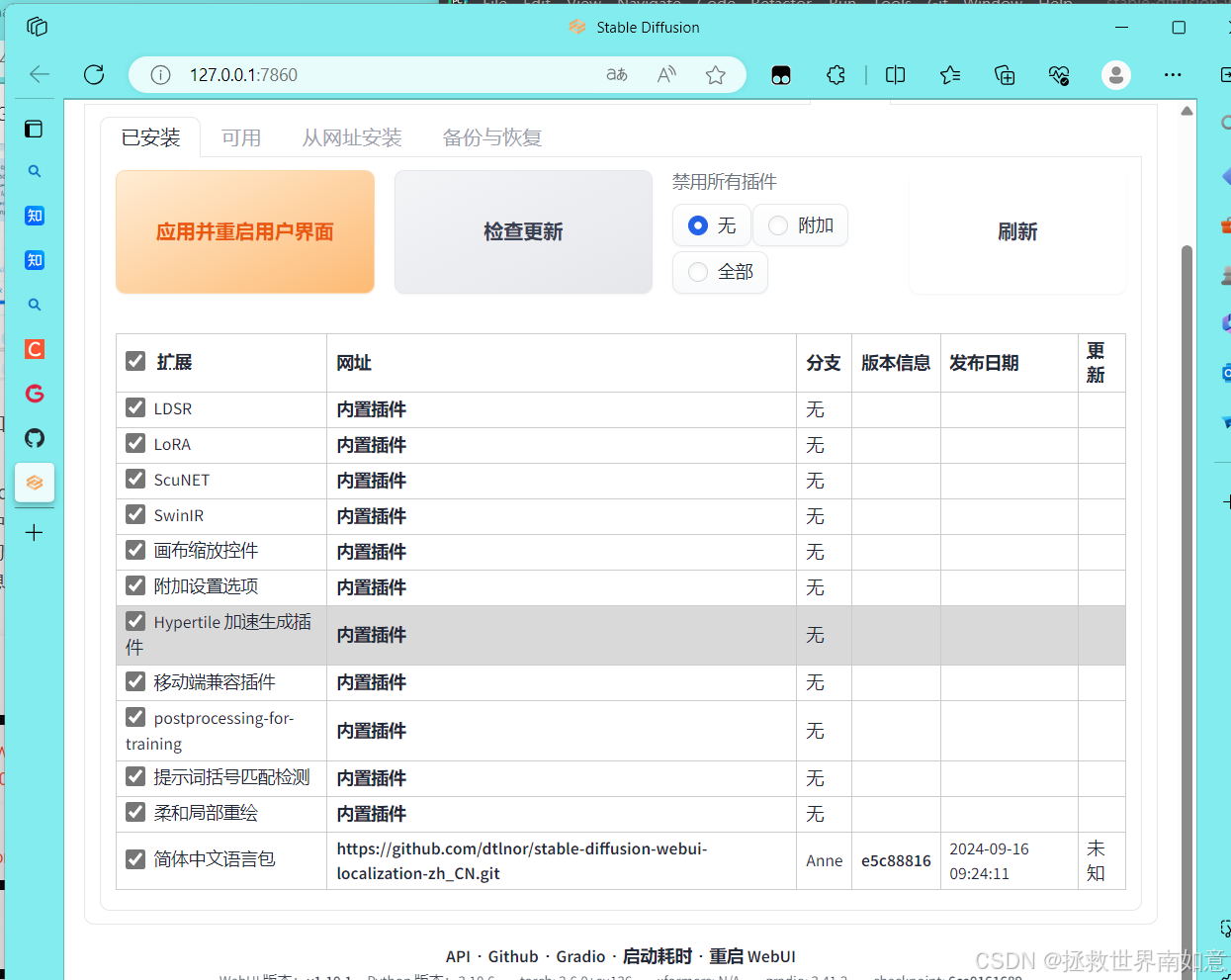Switch to the CSDN tab in the sidebar
Viewport: 1231px width, 980px height.
pos(35,349)
